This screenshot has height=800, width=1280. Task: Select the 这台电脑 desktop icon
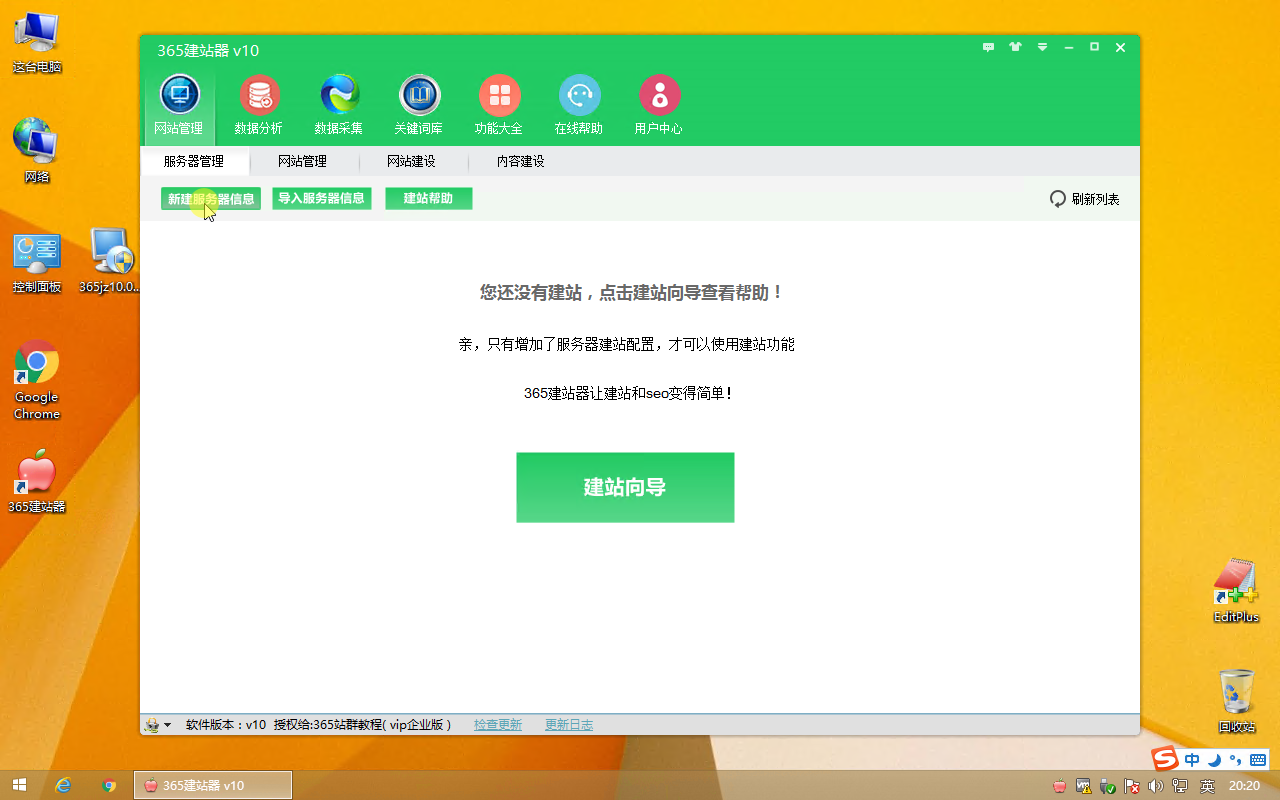coord(37,43)
